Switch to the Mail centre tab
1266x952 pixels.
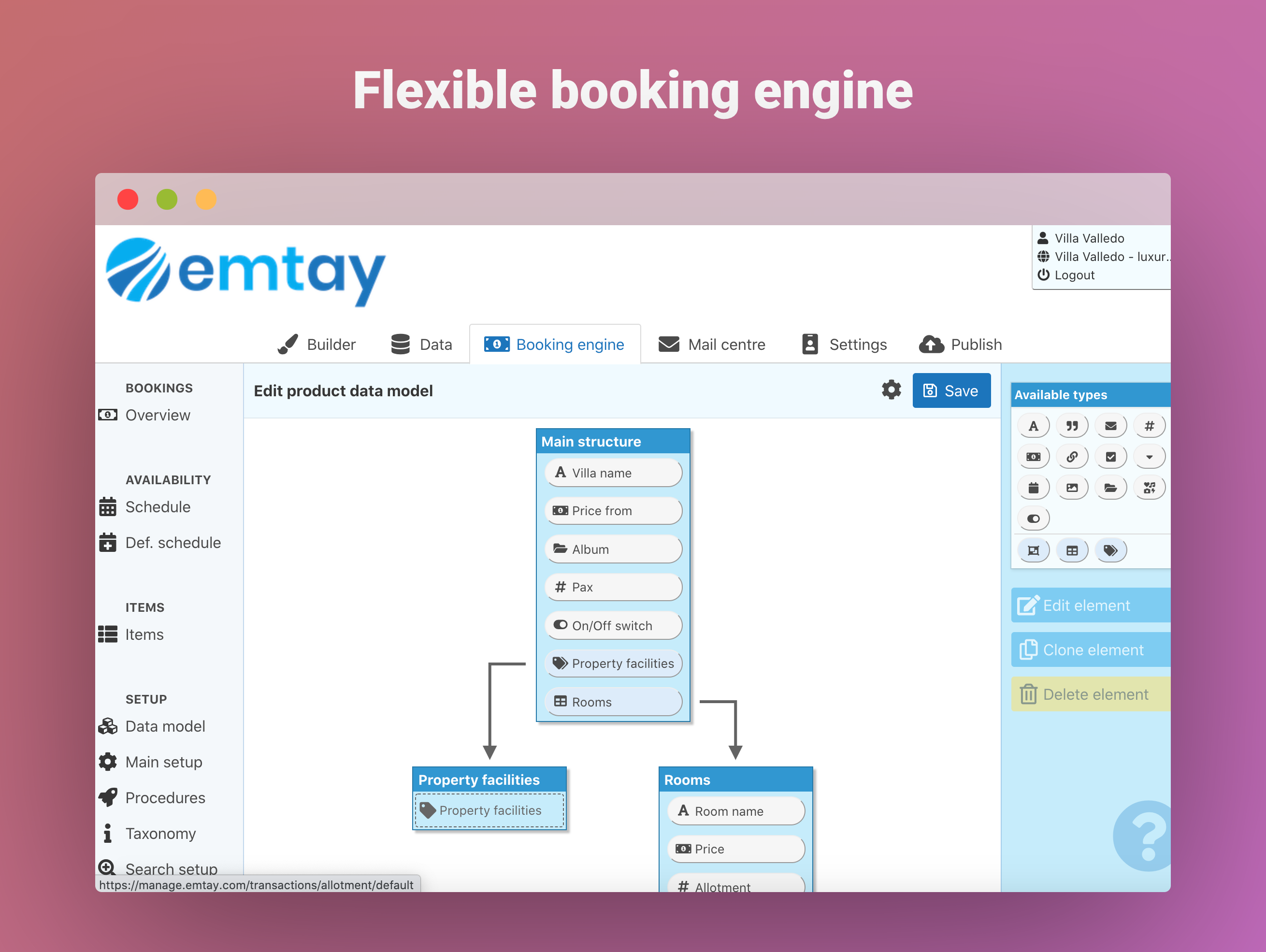click(712, 345)
